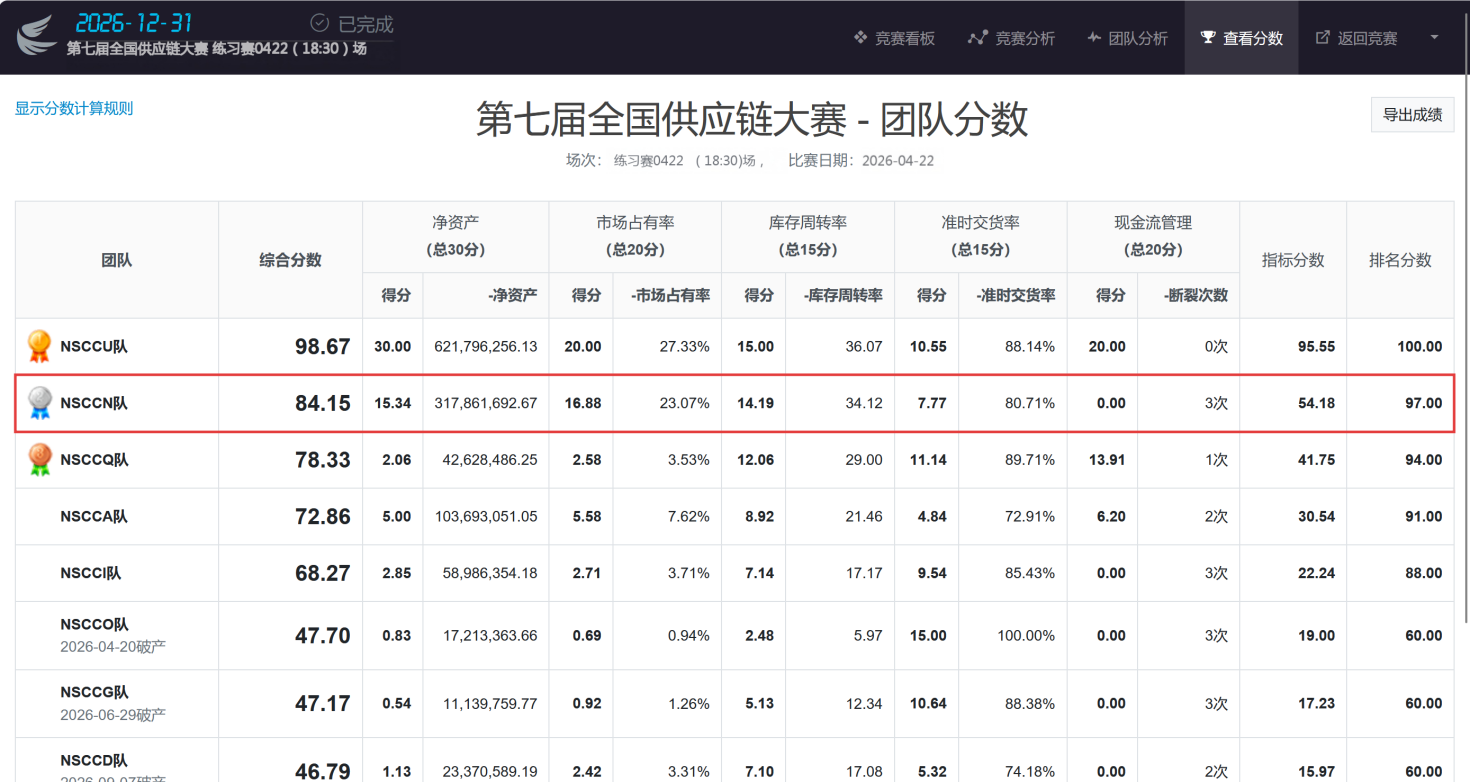Image resolution: width=1470 pixels, height=782 pixels.
Task: Click the overall score 72.86
Action: (322, 517)
